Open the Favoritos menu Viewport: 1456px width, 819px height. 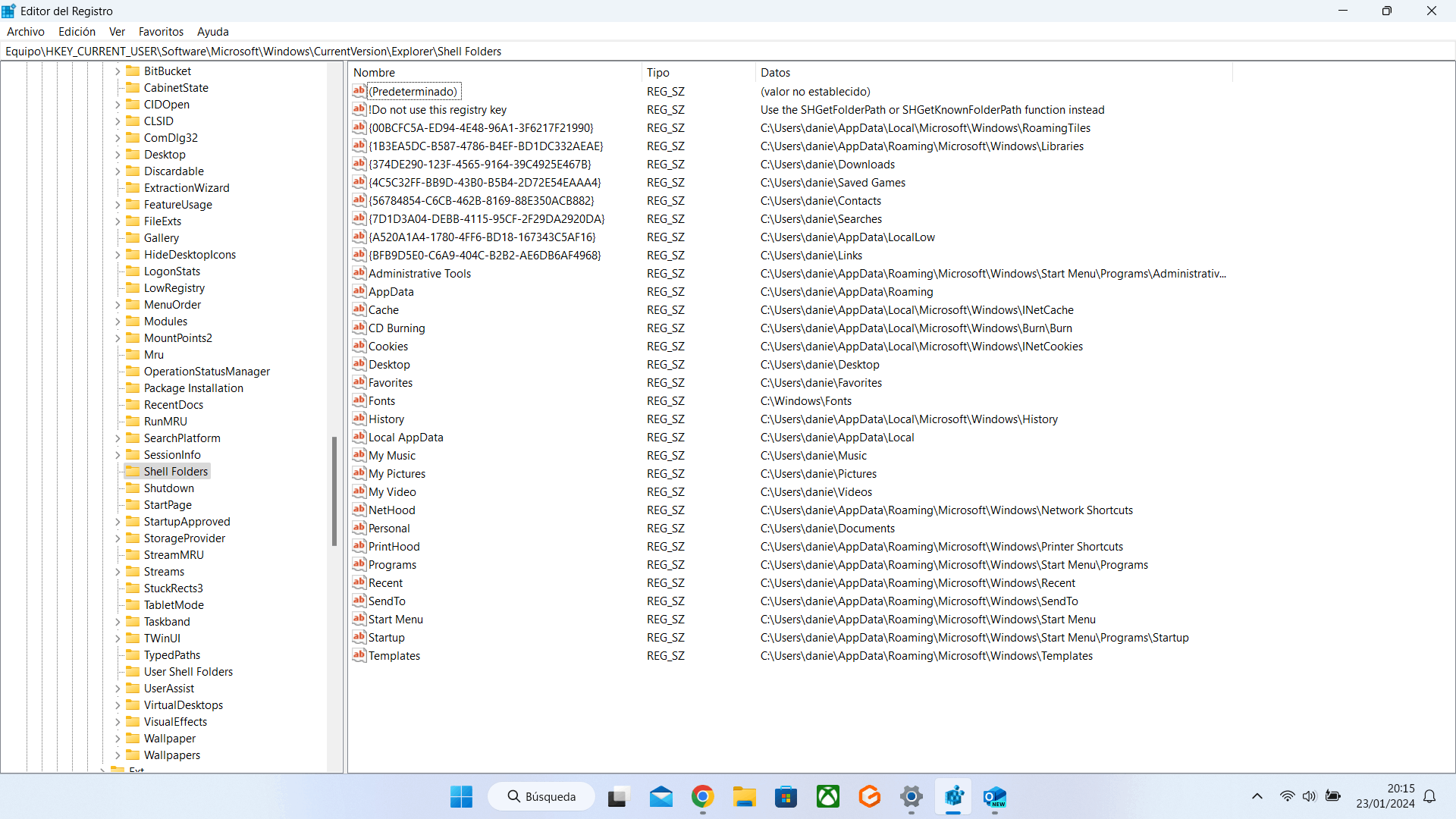[x=161, y=32]
